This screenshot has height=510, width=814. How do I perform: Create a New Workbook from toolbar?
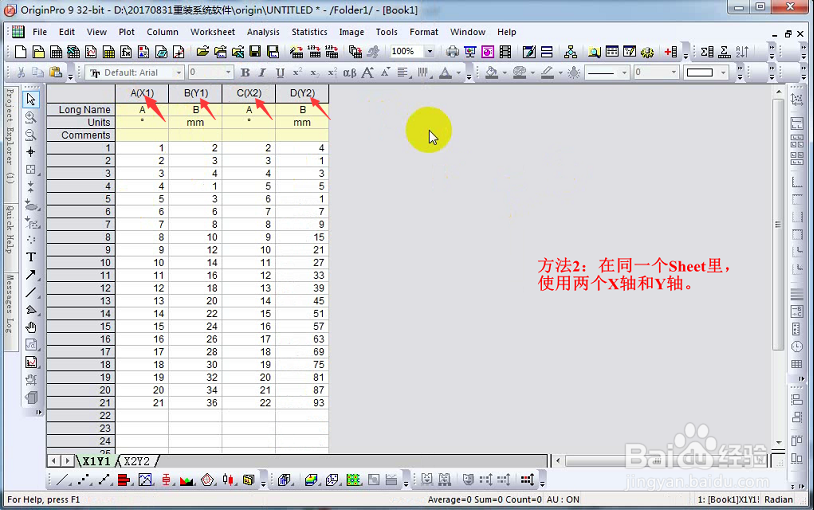[56, 51]
